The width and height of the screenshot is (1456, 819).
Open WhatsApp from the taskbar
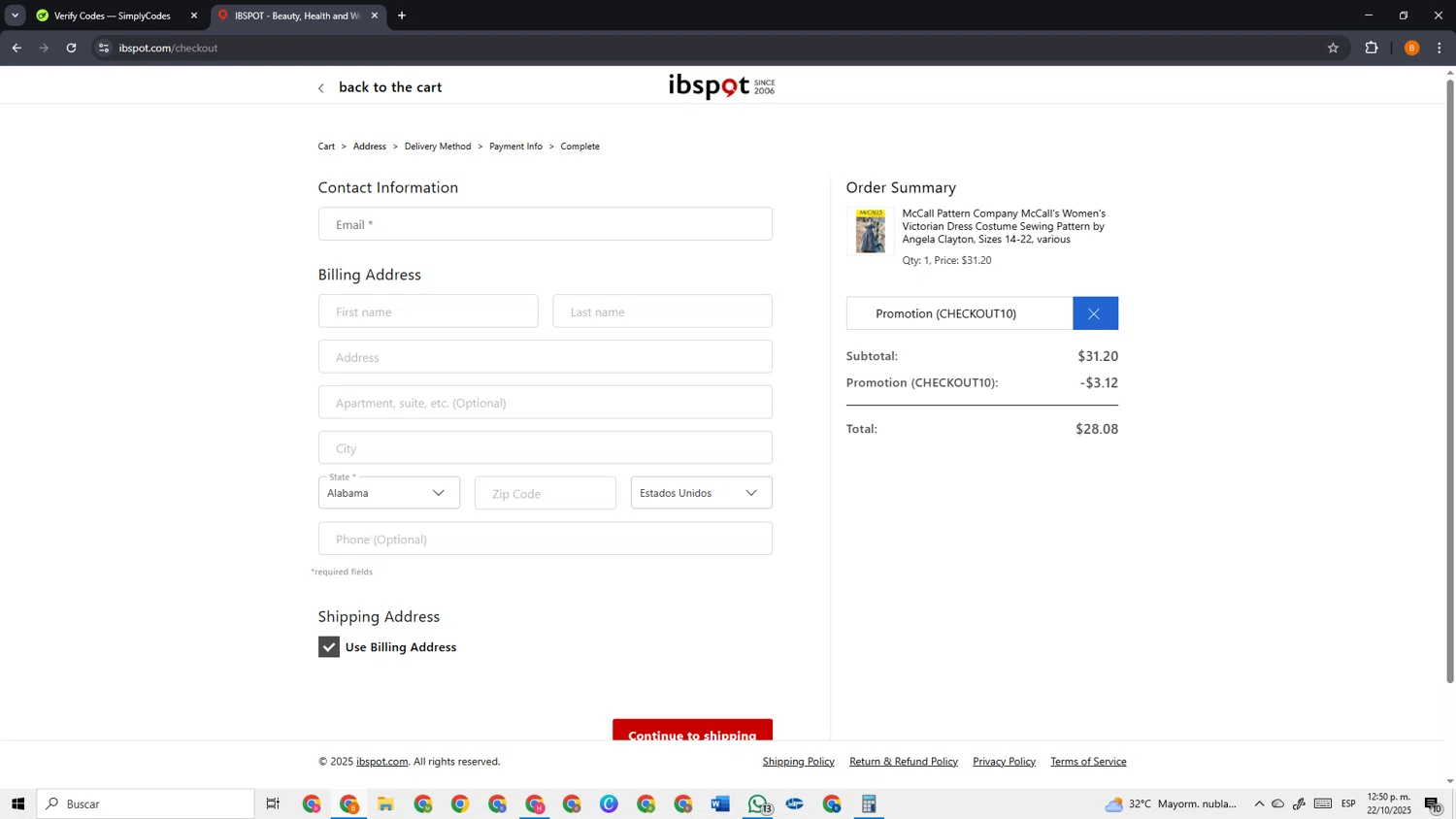pos(758,803)
